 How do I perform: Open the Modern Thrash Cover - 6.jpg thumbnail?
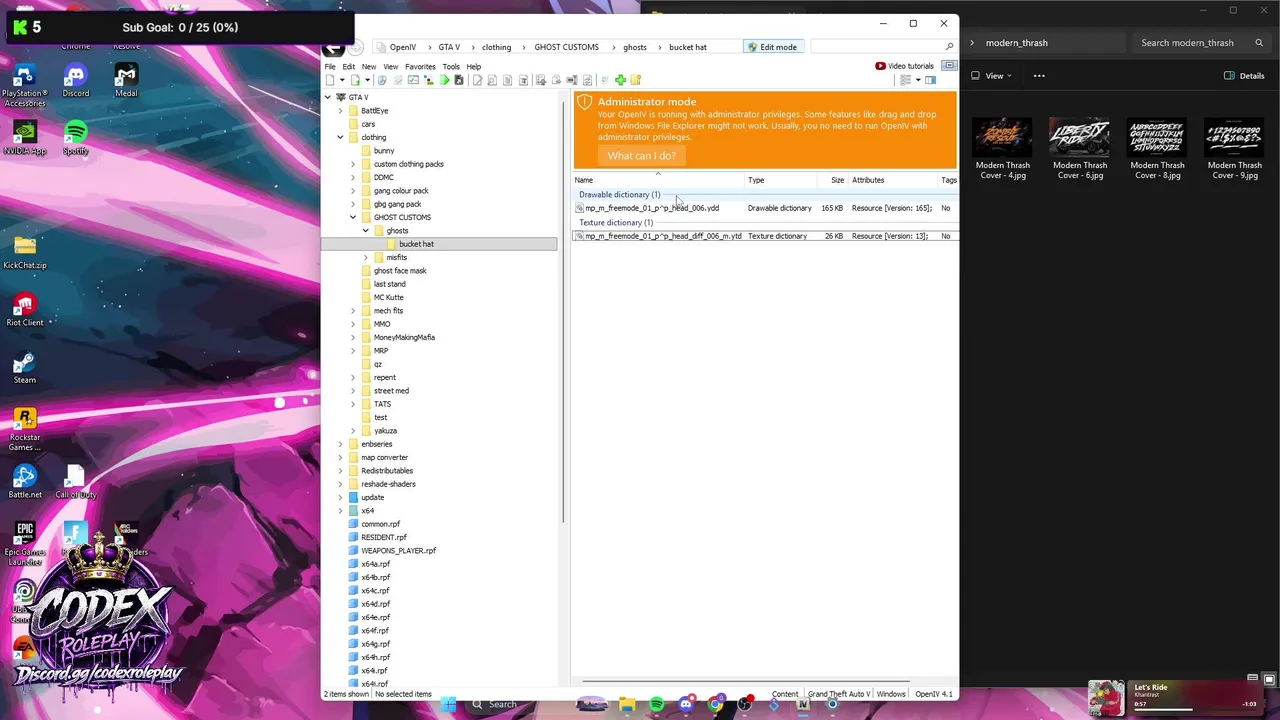pos(1080,149)
